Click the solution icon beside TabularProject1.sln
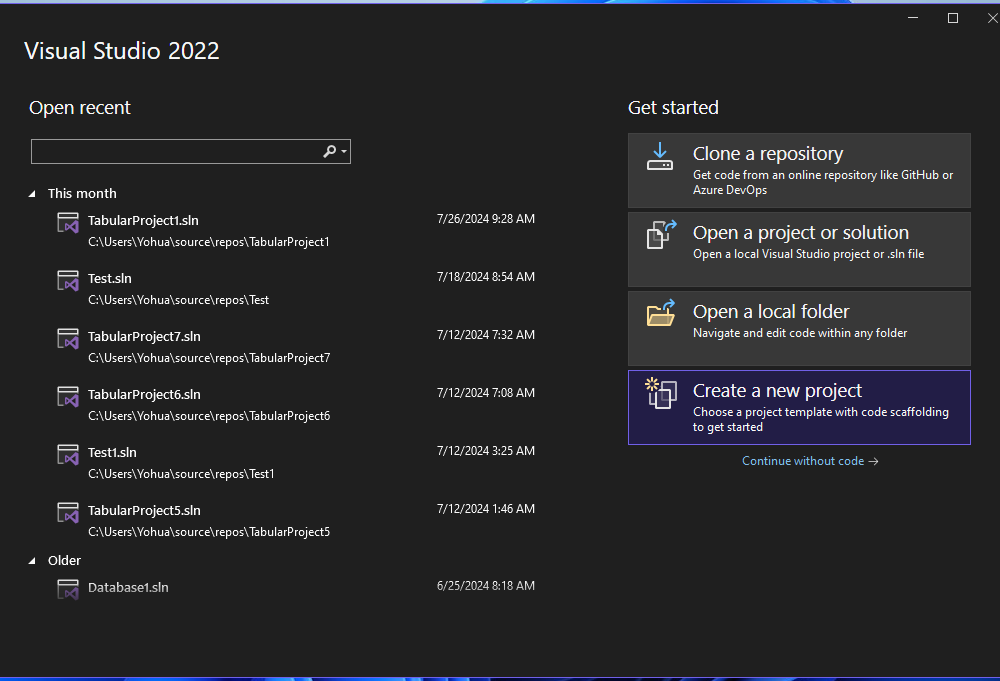 coord(68,223)
